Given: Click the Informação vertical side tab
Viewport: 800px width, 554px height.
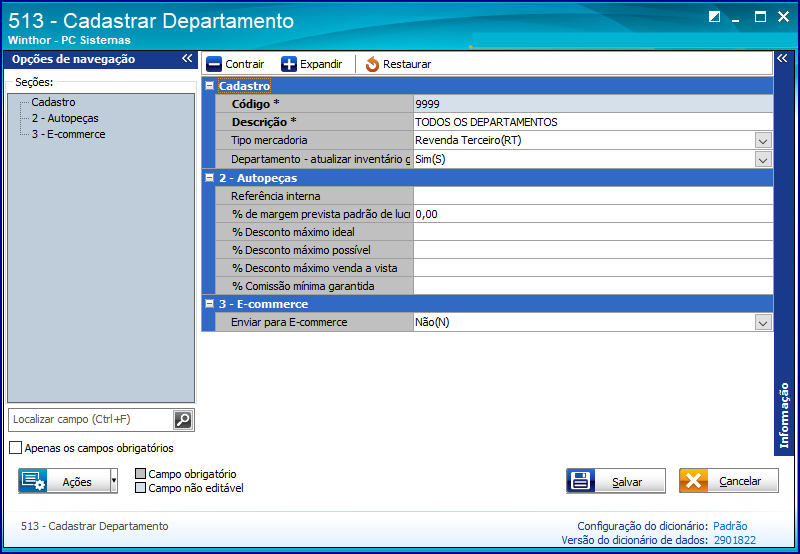Looking at the screenshot, I should coord(784,415).
